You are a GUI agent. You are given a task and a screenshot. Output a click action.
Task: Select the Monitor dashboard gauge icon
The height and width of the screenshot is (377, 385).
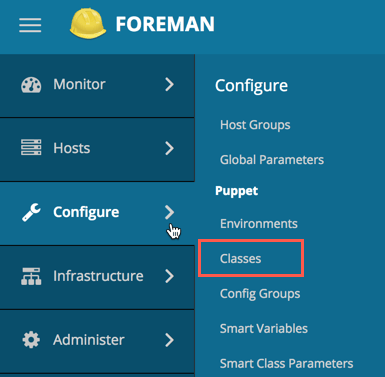[31, 85]
